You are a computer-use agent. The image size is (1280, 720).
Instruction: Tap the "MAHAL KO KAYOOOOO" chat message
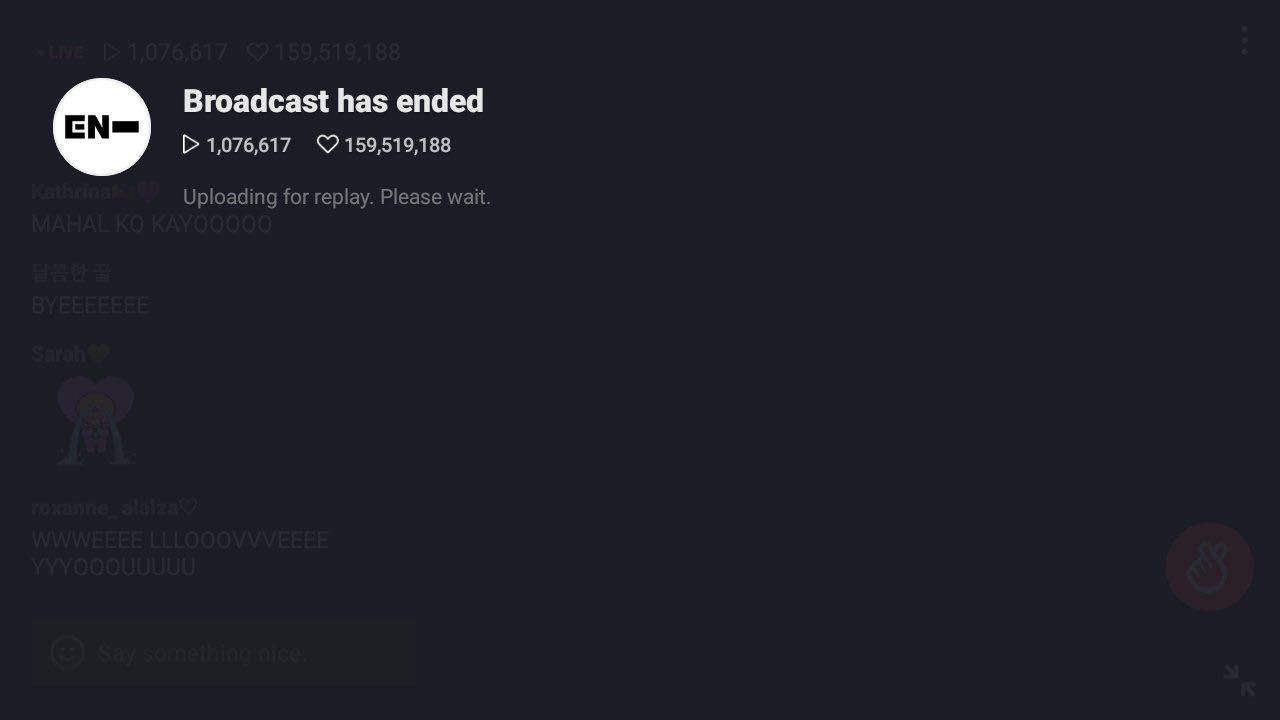[x=151, y=224]
